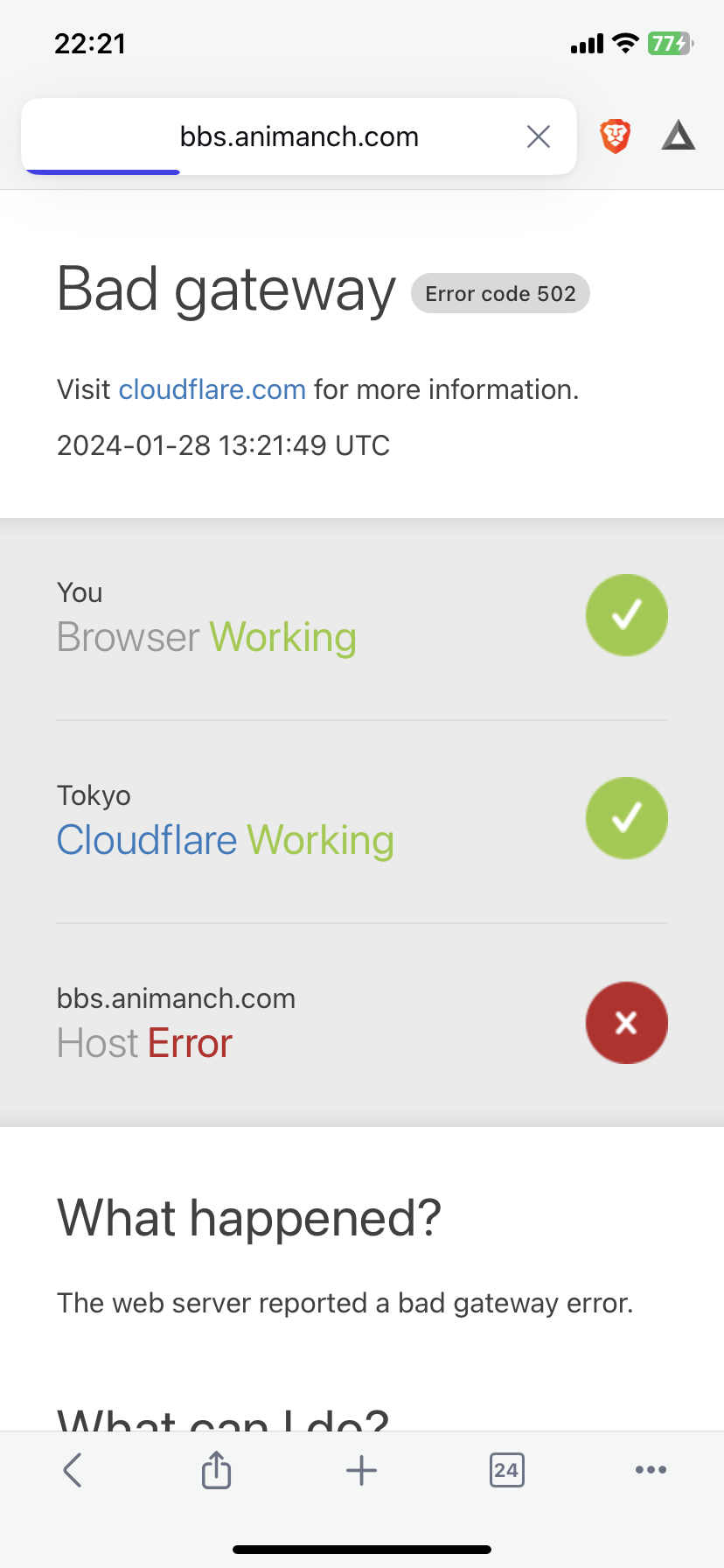Open the blue Cloudflare link under Tokyo
724x1568 pixels.
147,840
